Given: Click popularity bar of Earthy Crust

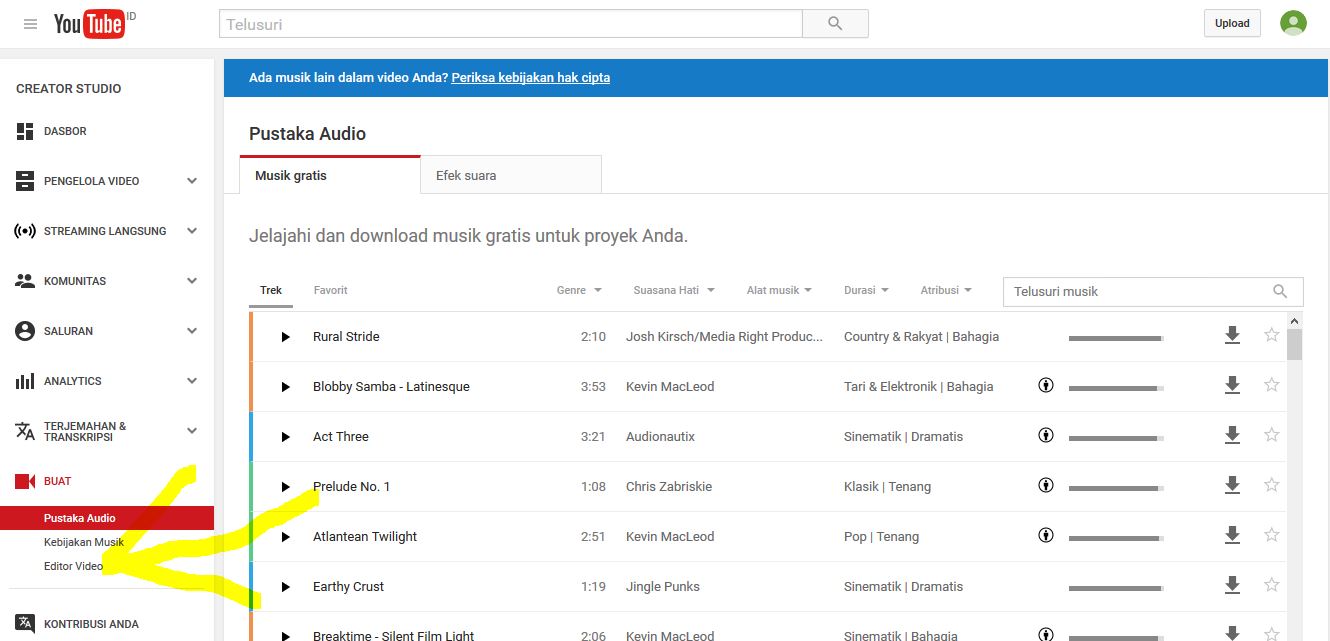Looking at the screenshot, I should tap(1115, 588).
